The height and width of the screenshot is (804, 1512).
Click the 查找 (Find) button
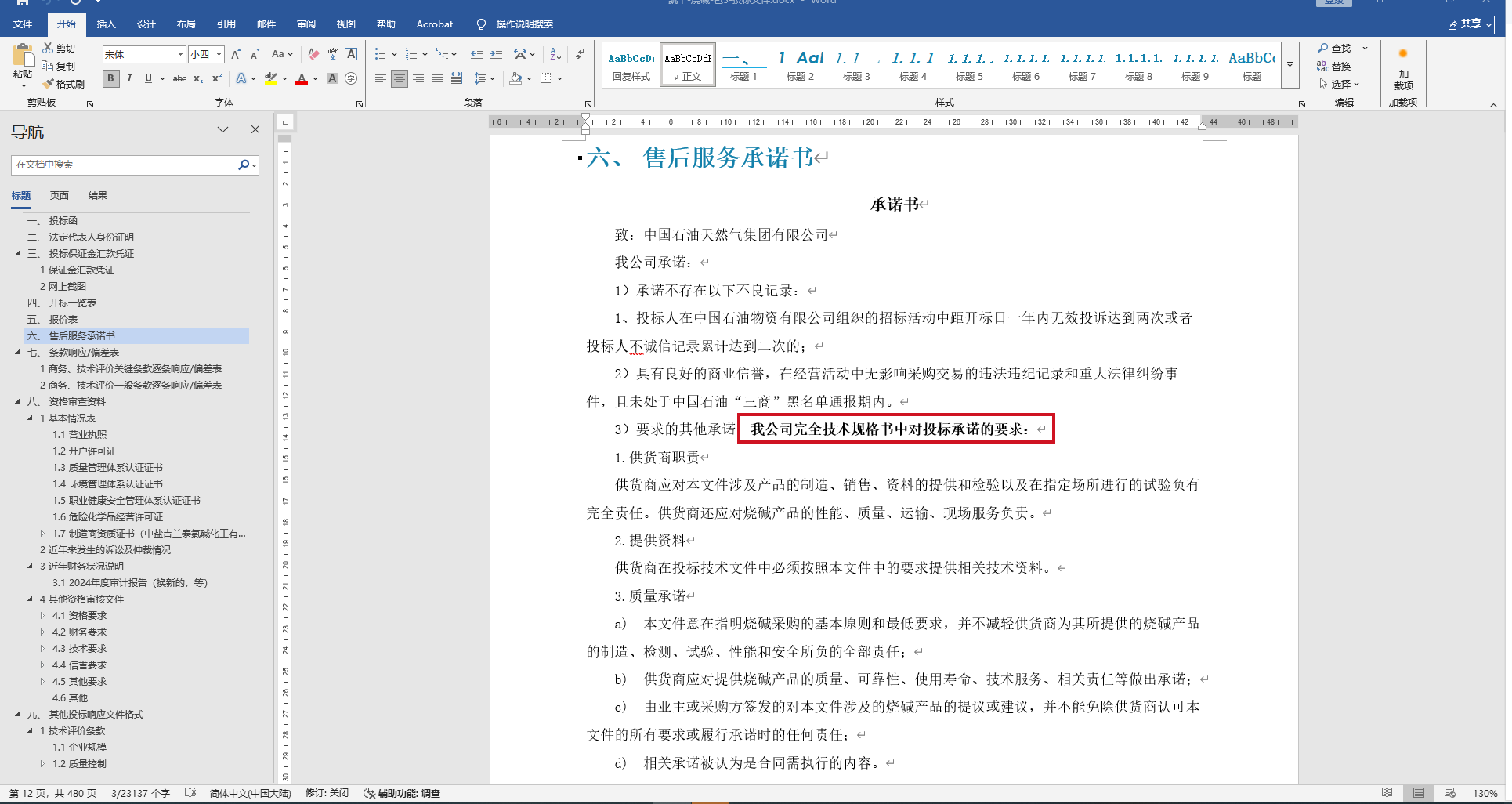[x=1334, y=48]
